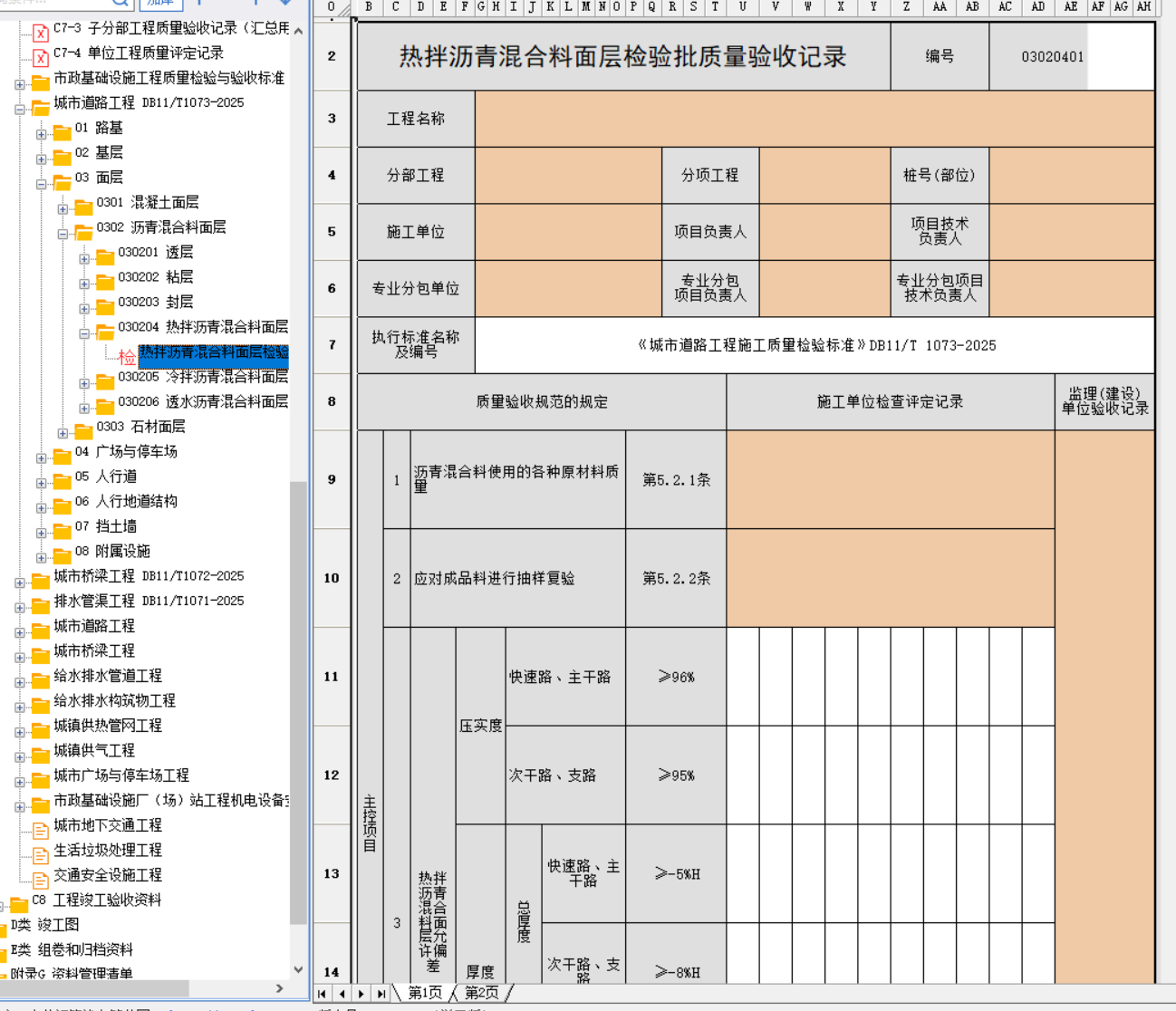Click the tree panel scroll-down arrow
This screenshot has height=1011, width=1176.
[298, 969]
